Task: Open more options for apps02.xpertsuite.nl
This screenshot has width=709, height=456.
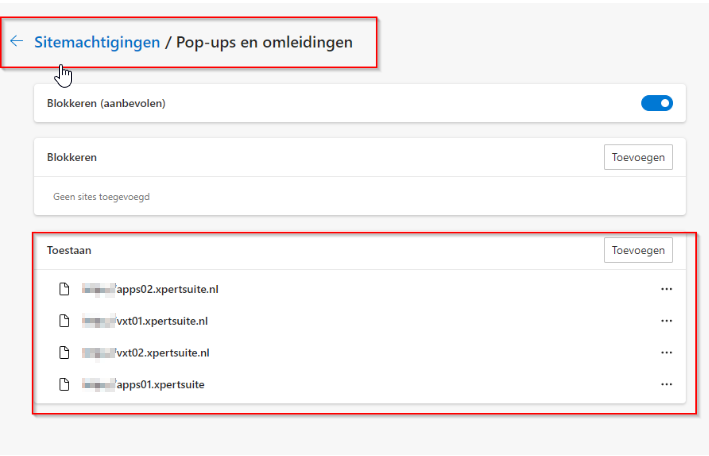Action: click(x=666, y=290)
